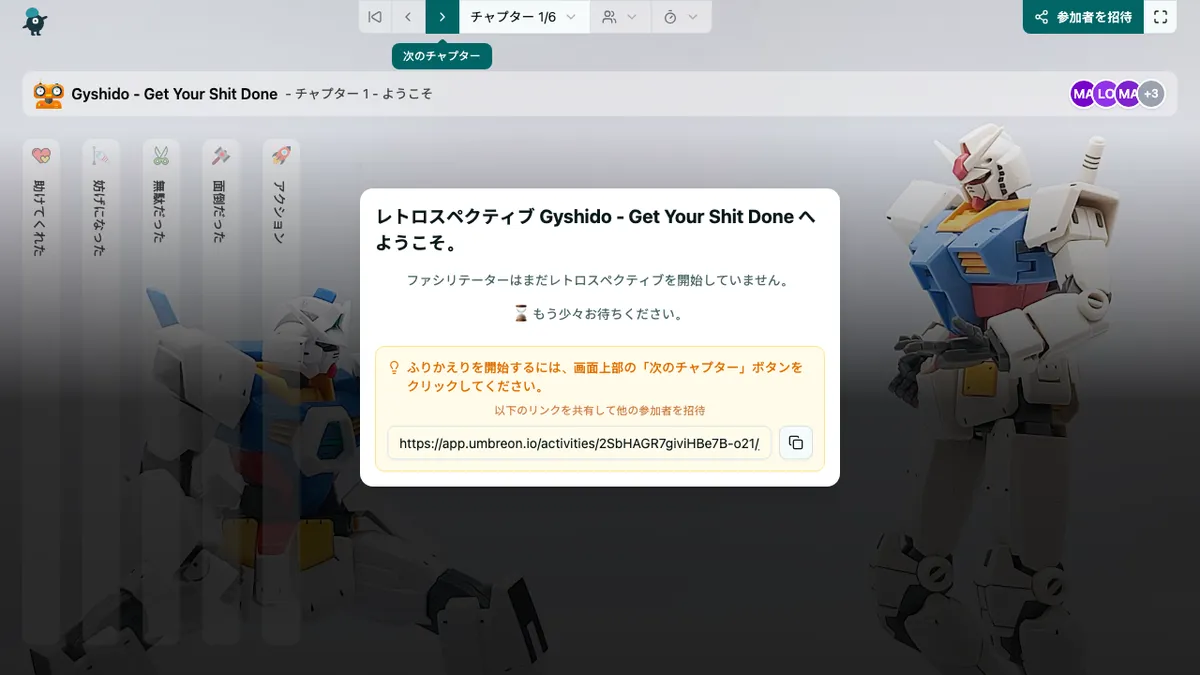Expand the timer dropdown chevron
Viewport: 1200px width, 675px height.
693,16
